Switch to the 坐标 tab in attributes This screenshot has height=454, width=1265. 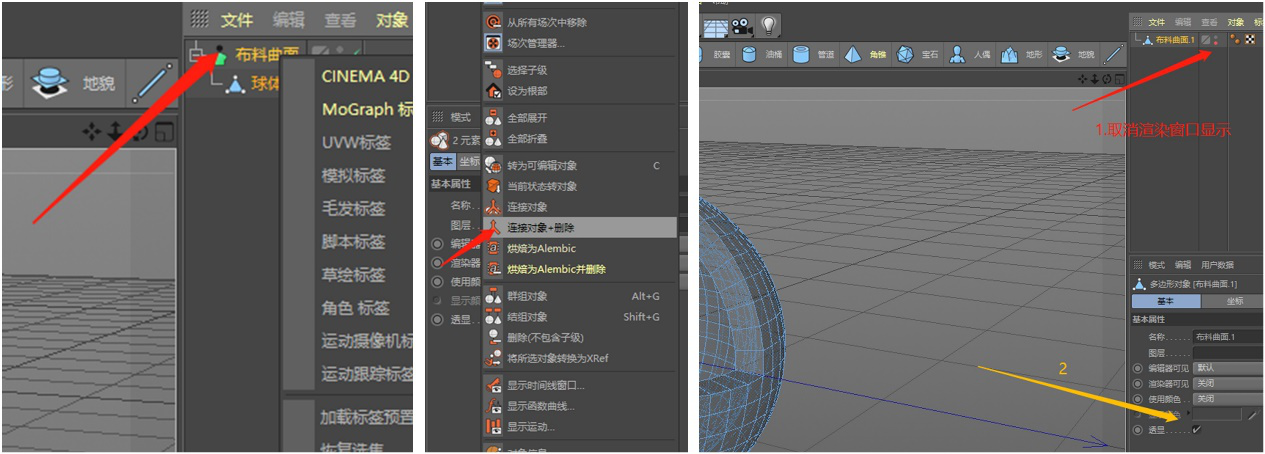(1234, 301)
